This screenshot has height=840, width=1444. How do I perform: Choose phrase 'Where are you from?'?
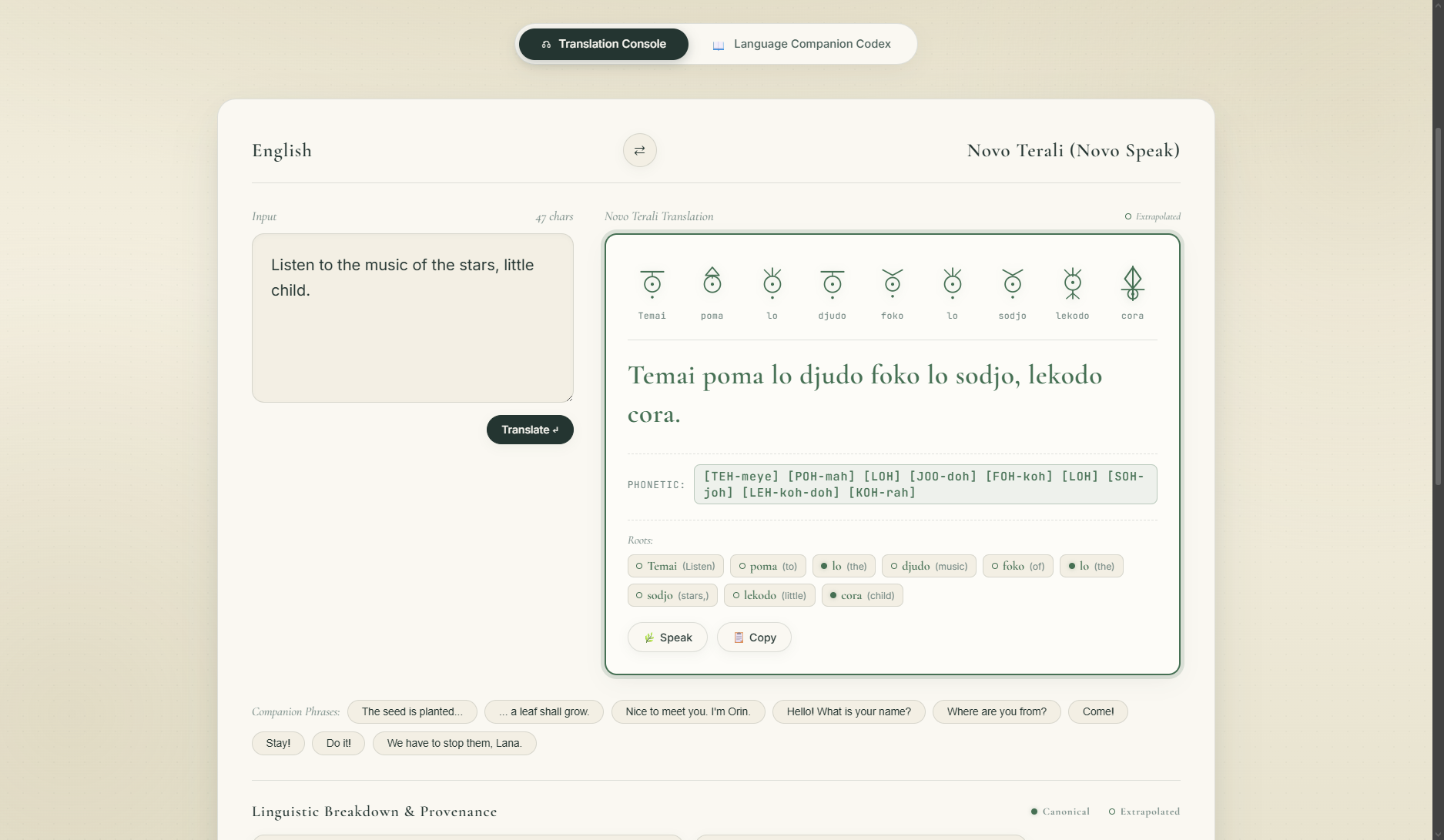point(997,711)
